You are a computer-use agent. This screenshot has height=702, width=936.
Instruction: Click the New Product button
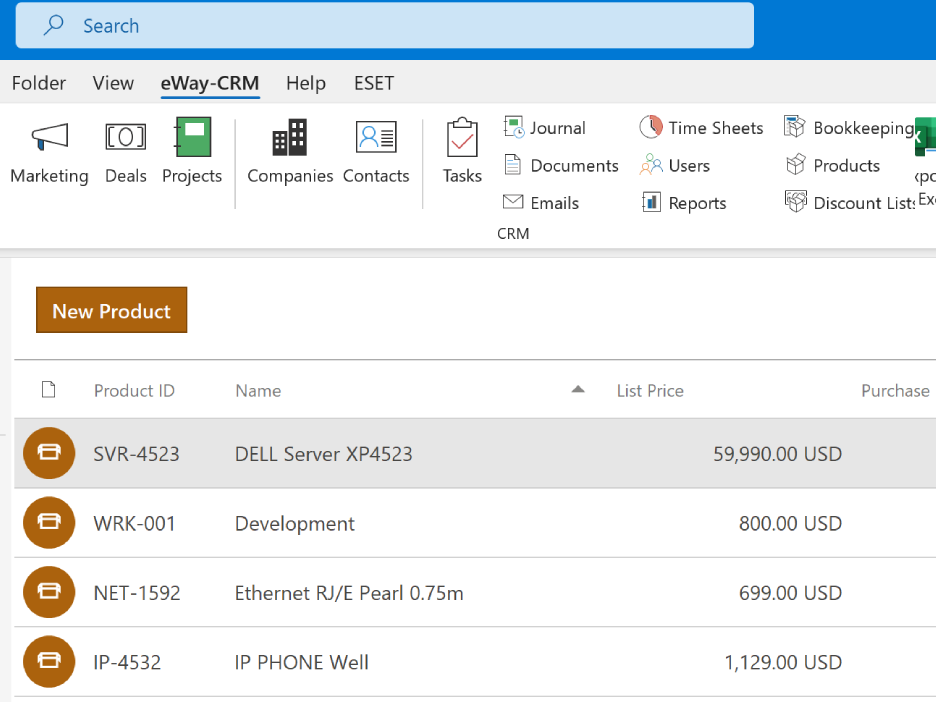point(112,310)
